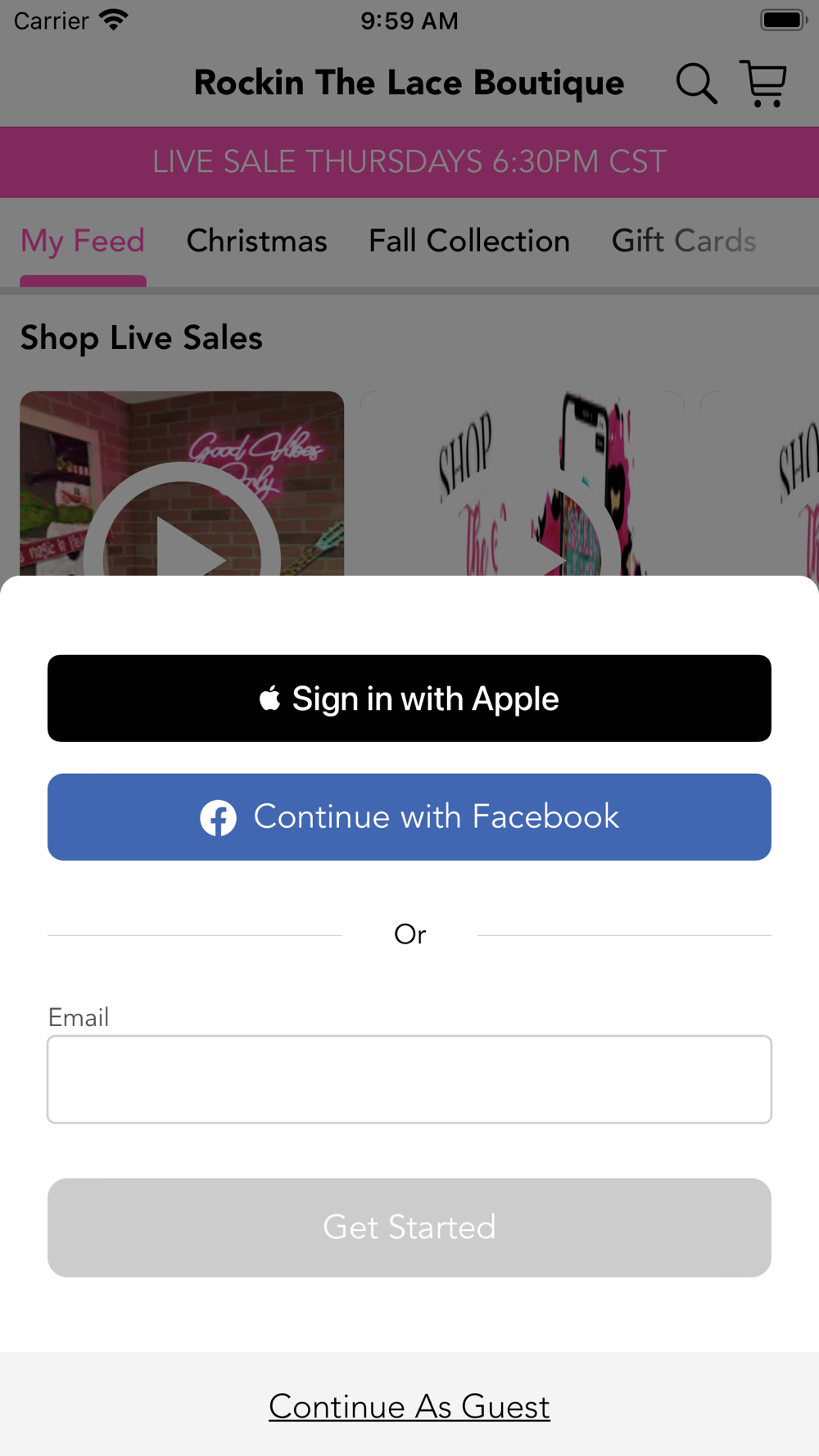
Task: Tap the Facebook logo icon
Action: pyautogui.click(x=219, y=817)
